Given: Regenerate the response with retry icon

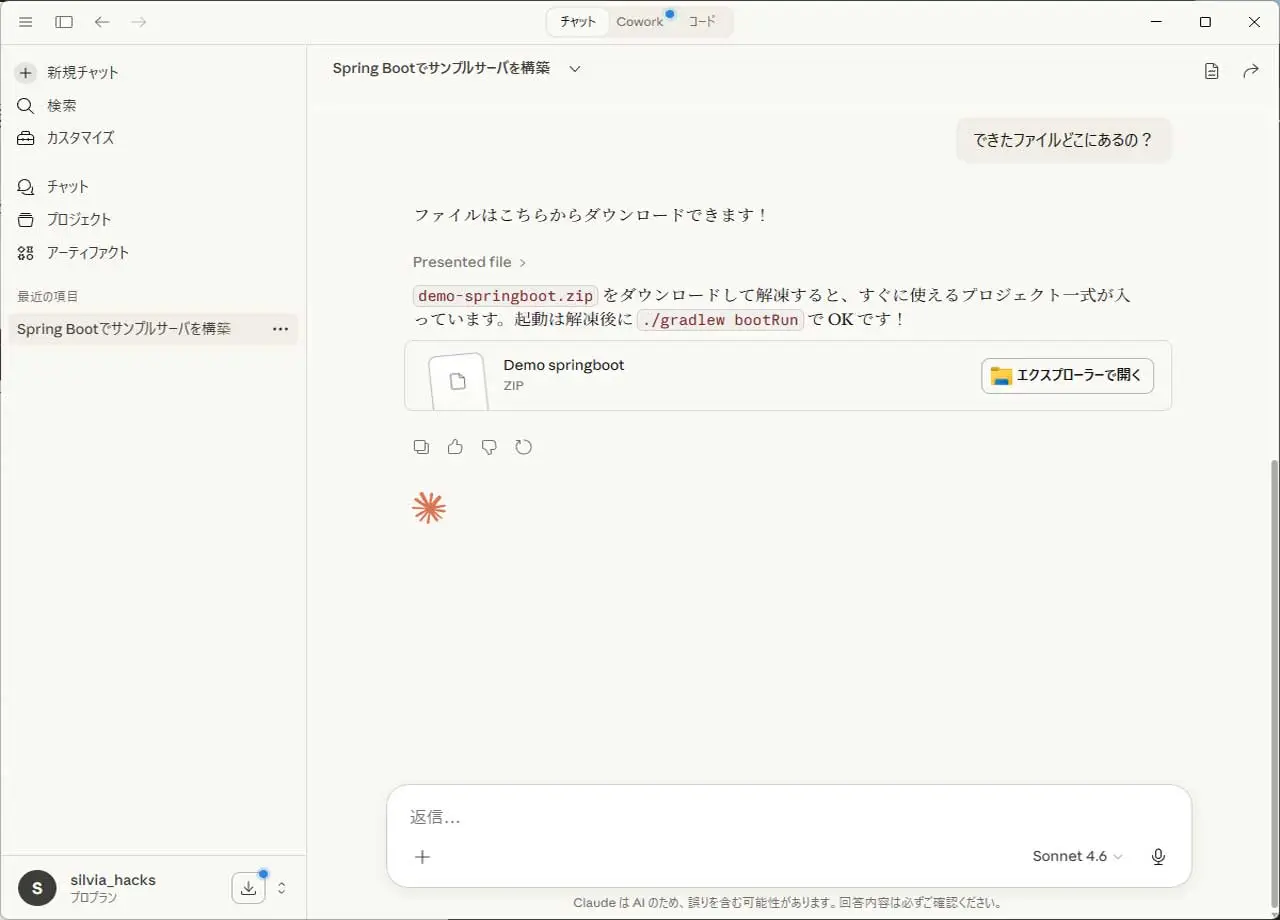Looking at the screenshot, I should tap(523, 447).
